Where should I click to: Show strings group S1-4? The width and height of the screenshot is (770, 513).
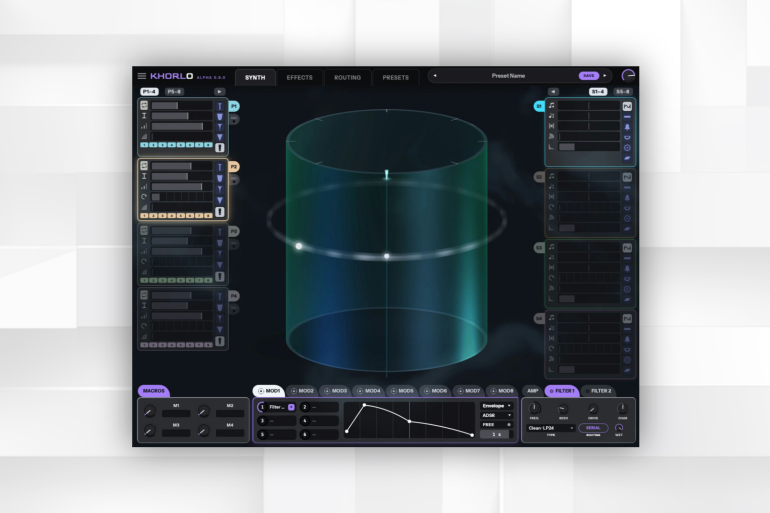click(x=598, y=91)
